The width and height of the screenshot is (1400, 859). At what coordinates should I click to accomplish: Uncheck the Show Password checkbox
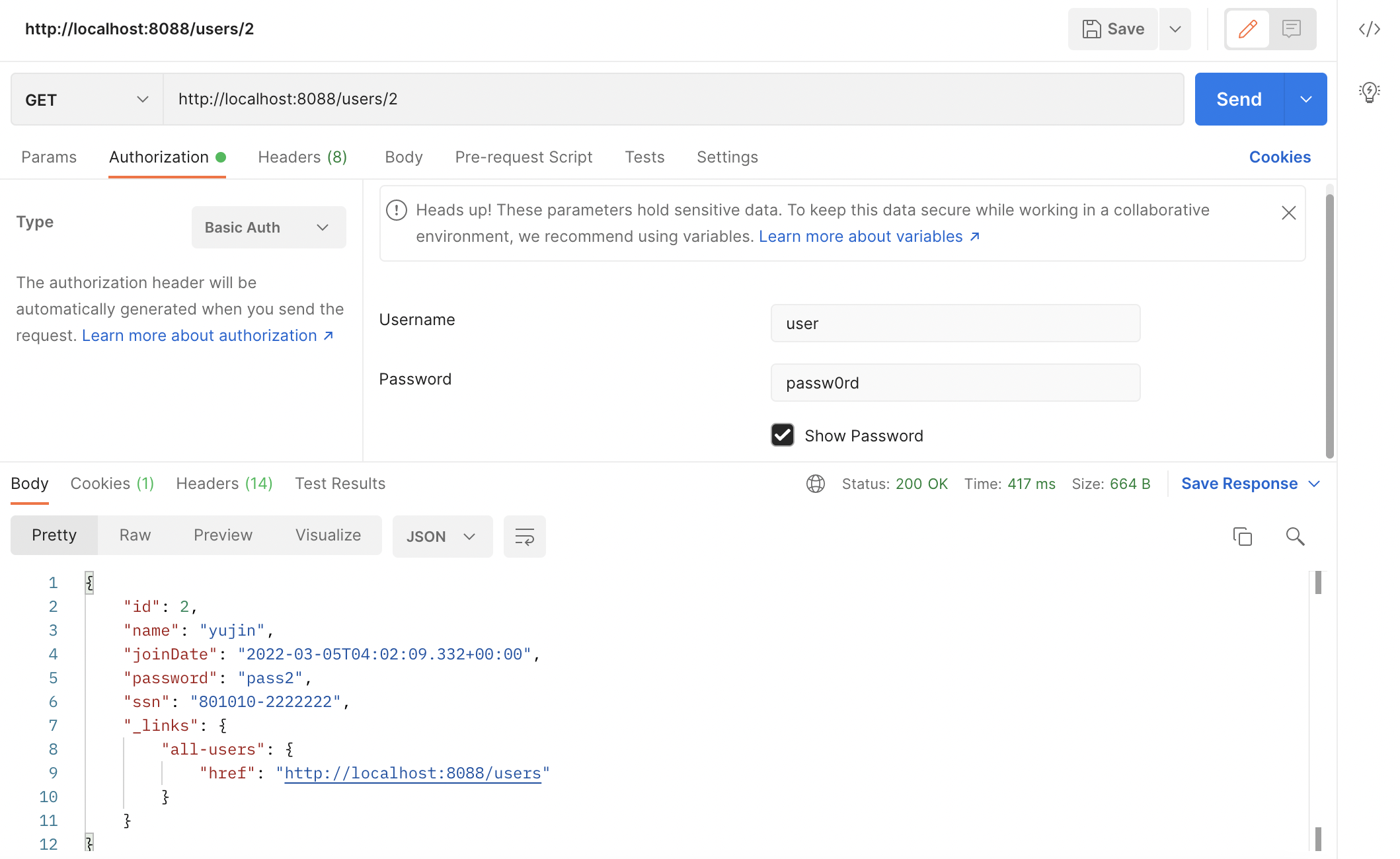783,435
